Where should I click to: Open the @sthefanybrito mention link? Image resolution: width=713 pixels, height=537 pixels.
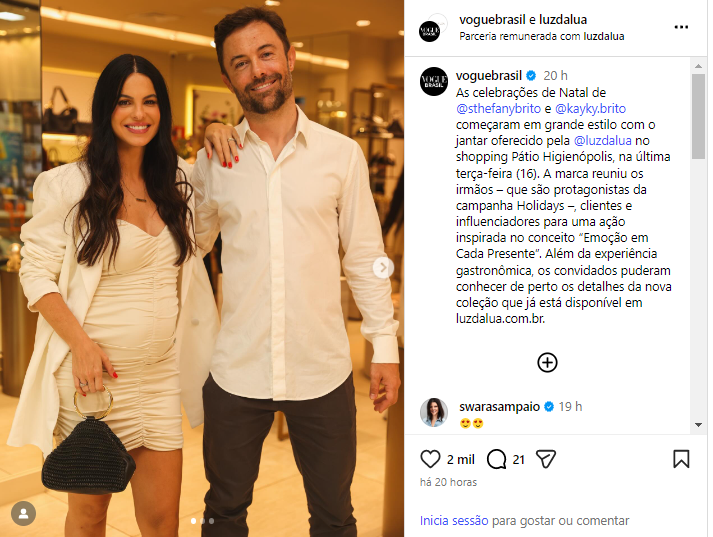(x=498, y=109)
